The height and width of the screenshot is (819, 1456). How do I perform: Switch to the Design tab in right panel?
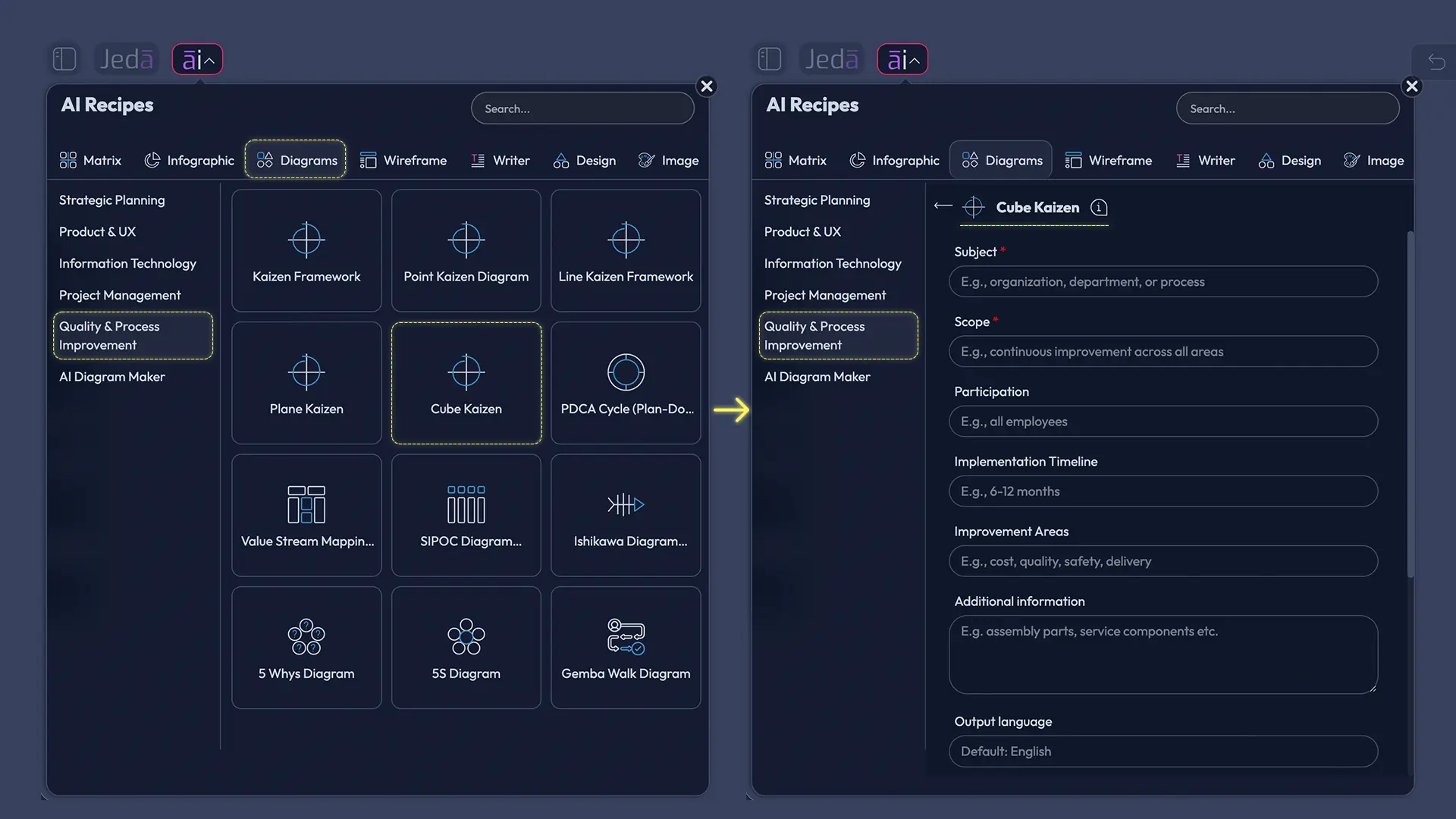pos(1289,160)
